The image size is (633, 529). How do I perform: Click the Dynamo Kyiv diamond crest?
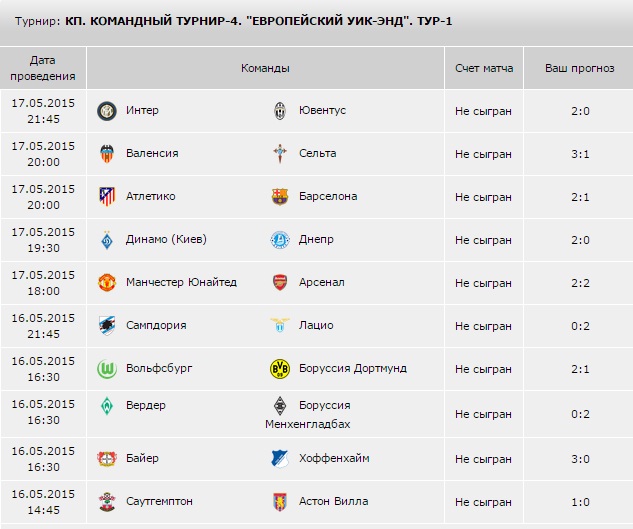coord(107,240)
